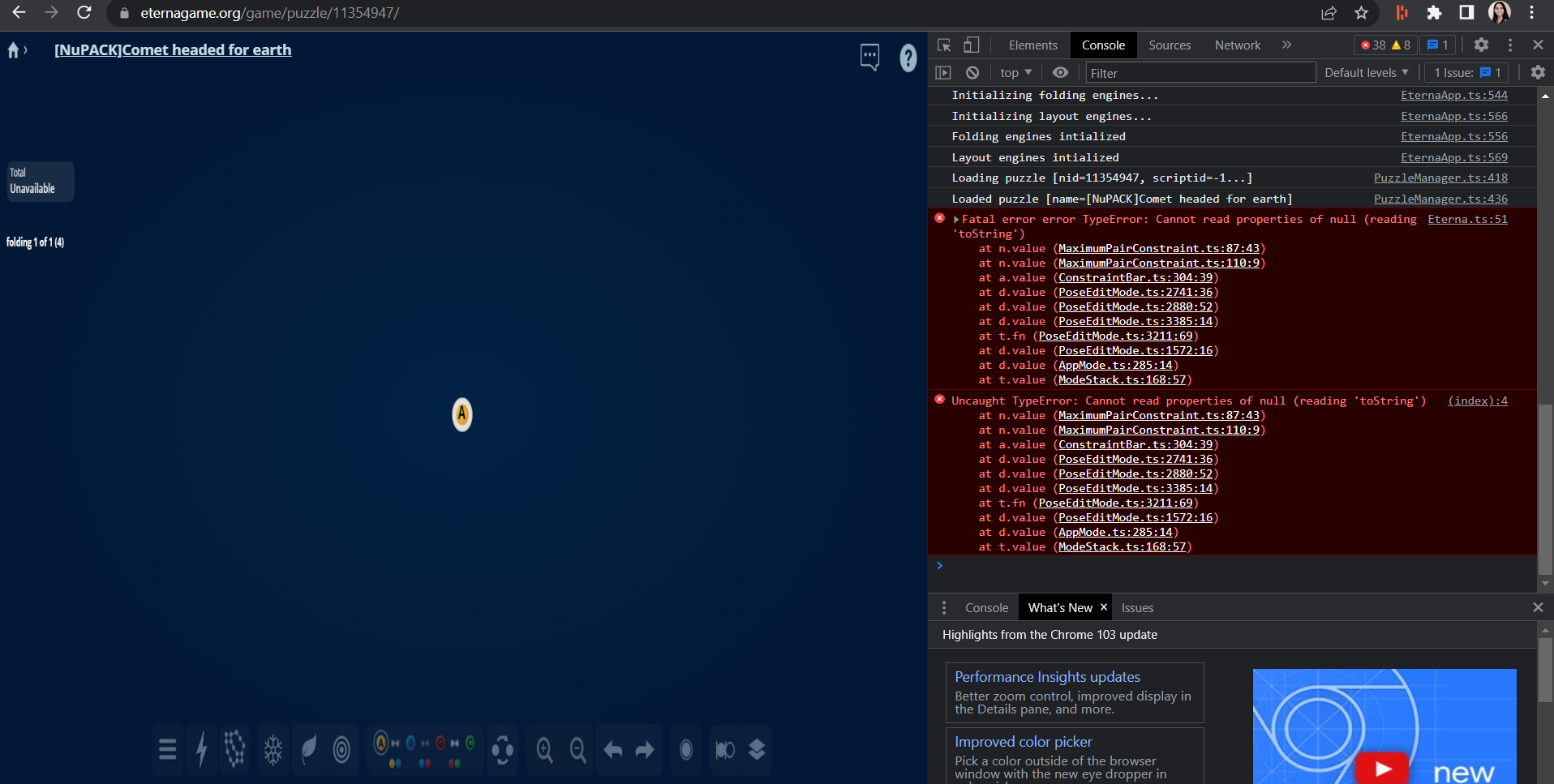This screenshot has height=784, width=1554.
Task: Select the leaf natural mode icon
Action: point(309,750)
